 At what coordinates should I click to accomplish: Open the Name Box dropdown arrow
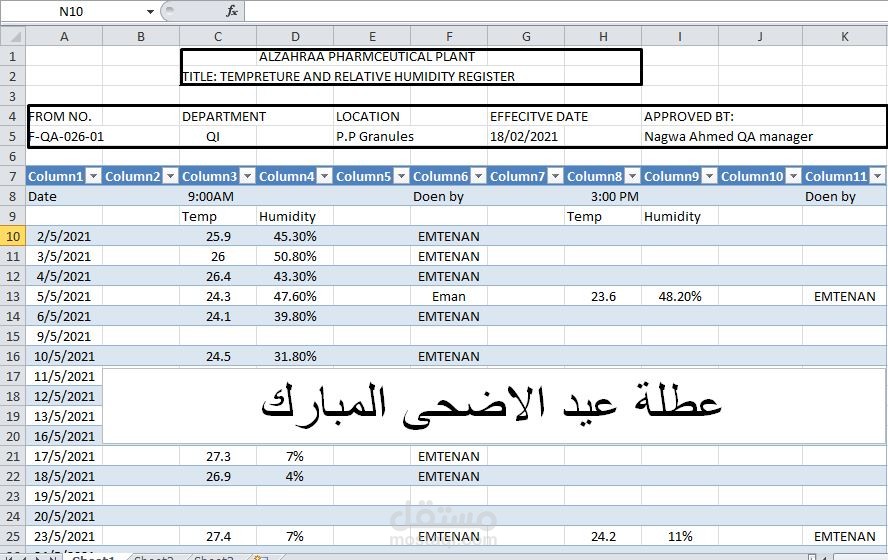(150, 11)
